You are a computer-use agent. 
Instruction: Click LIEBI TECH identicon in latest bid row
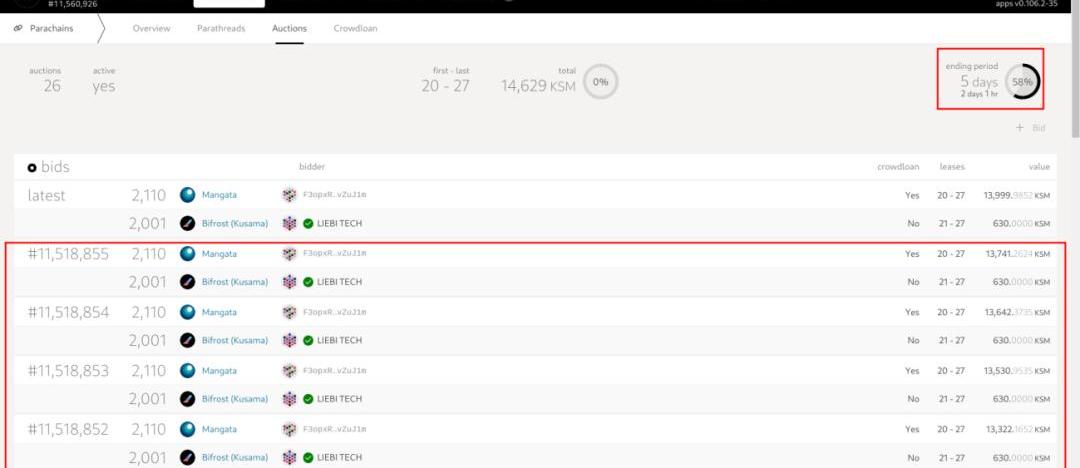pyautogui.click(x=290, y=224)
